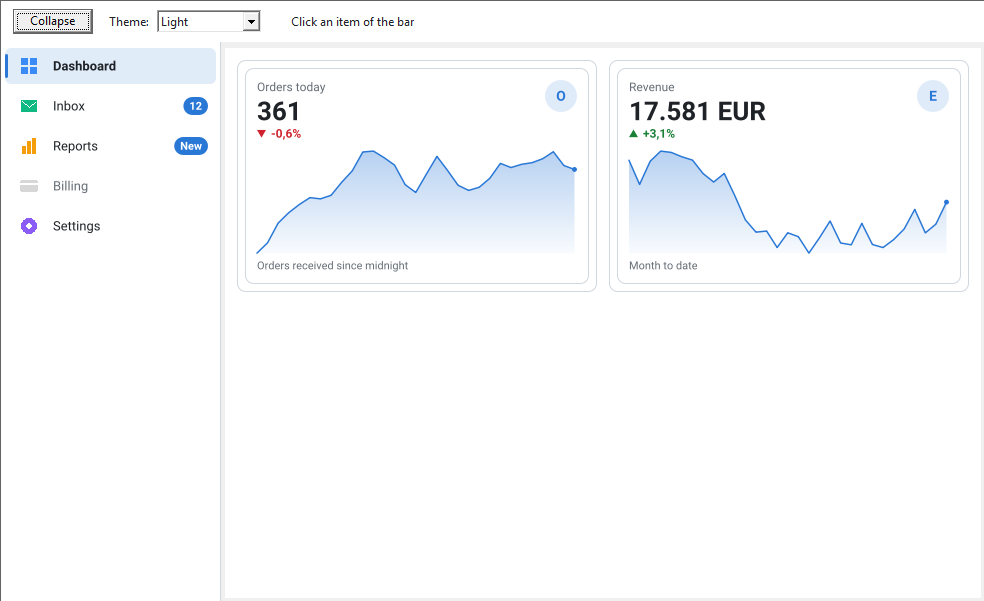The height and width of the screenshot is (601, 984).
Task: Click the green Inbox envelope icon
Action: pos(29,106)
